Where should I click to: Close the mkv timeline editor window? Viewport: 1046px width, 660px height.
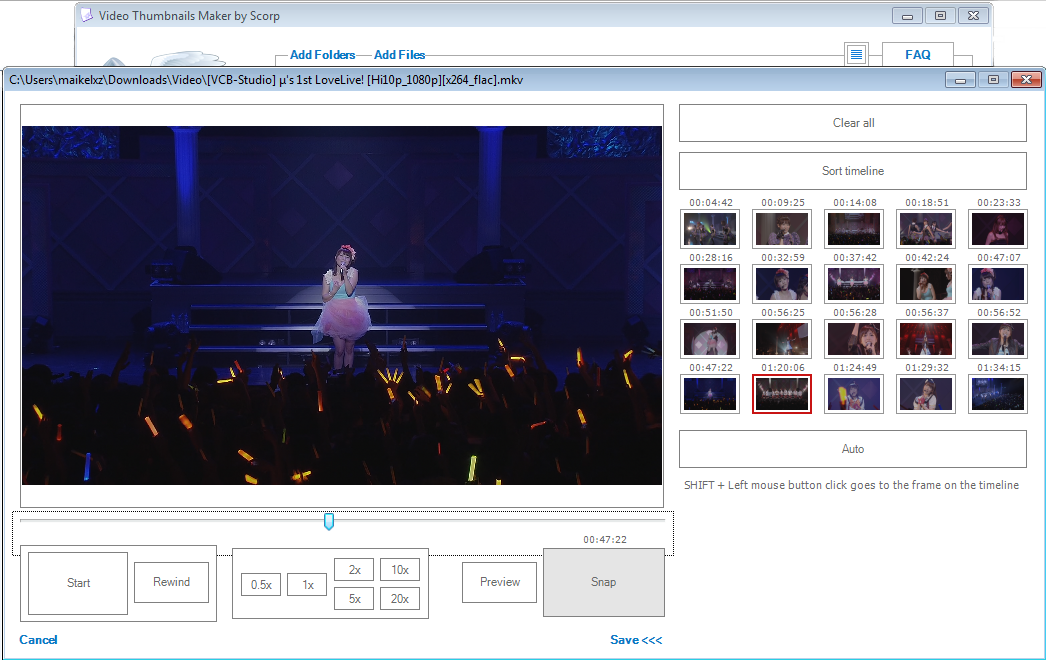(1026, 79)
